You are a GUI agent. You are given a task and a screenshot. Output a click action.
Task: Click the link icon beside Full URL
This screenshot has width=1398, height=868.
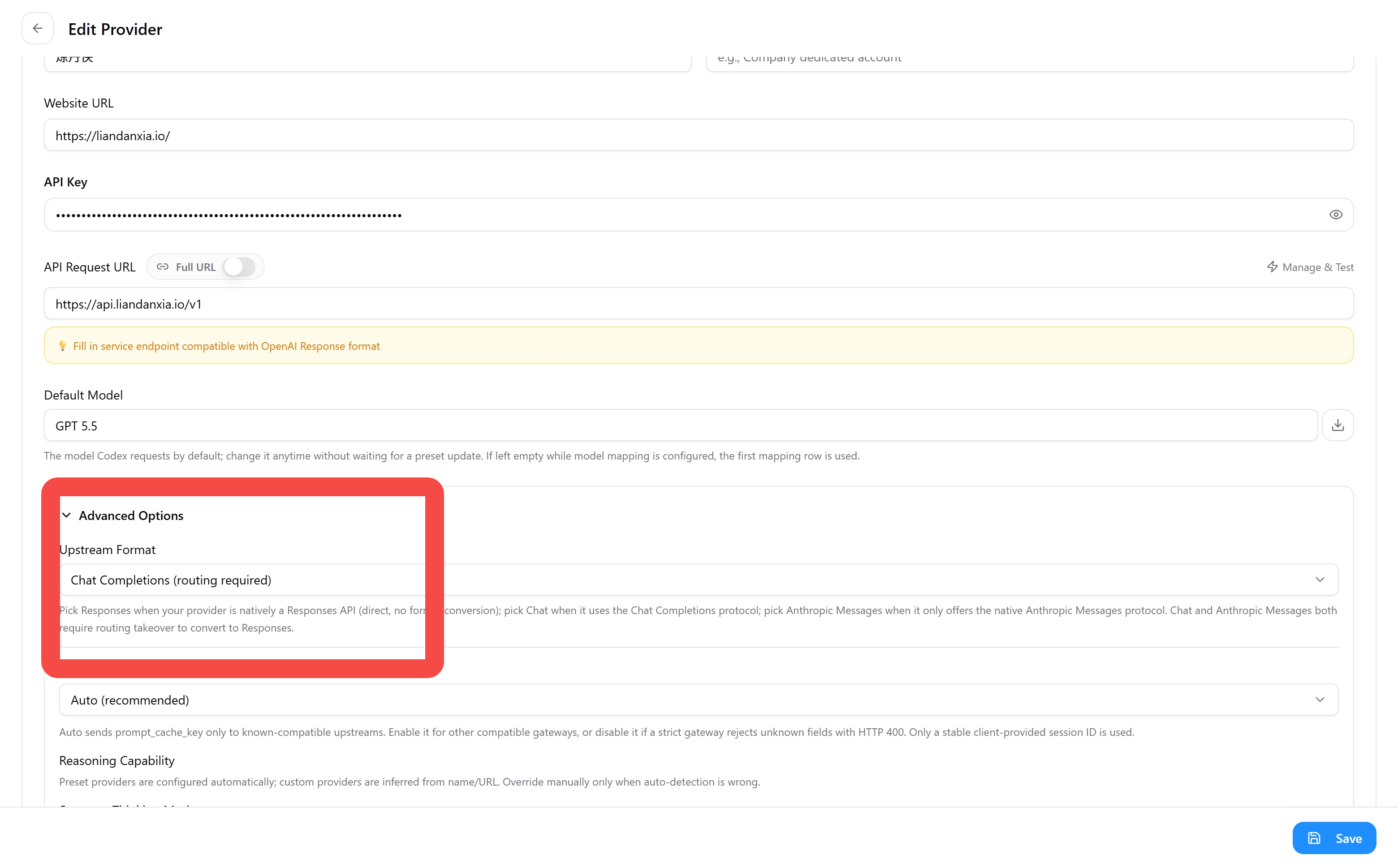point(163,267)
